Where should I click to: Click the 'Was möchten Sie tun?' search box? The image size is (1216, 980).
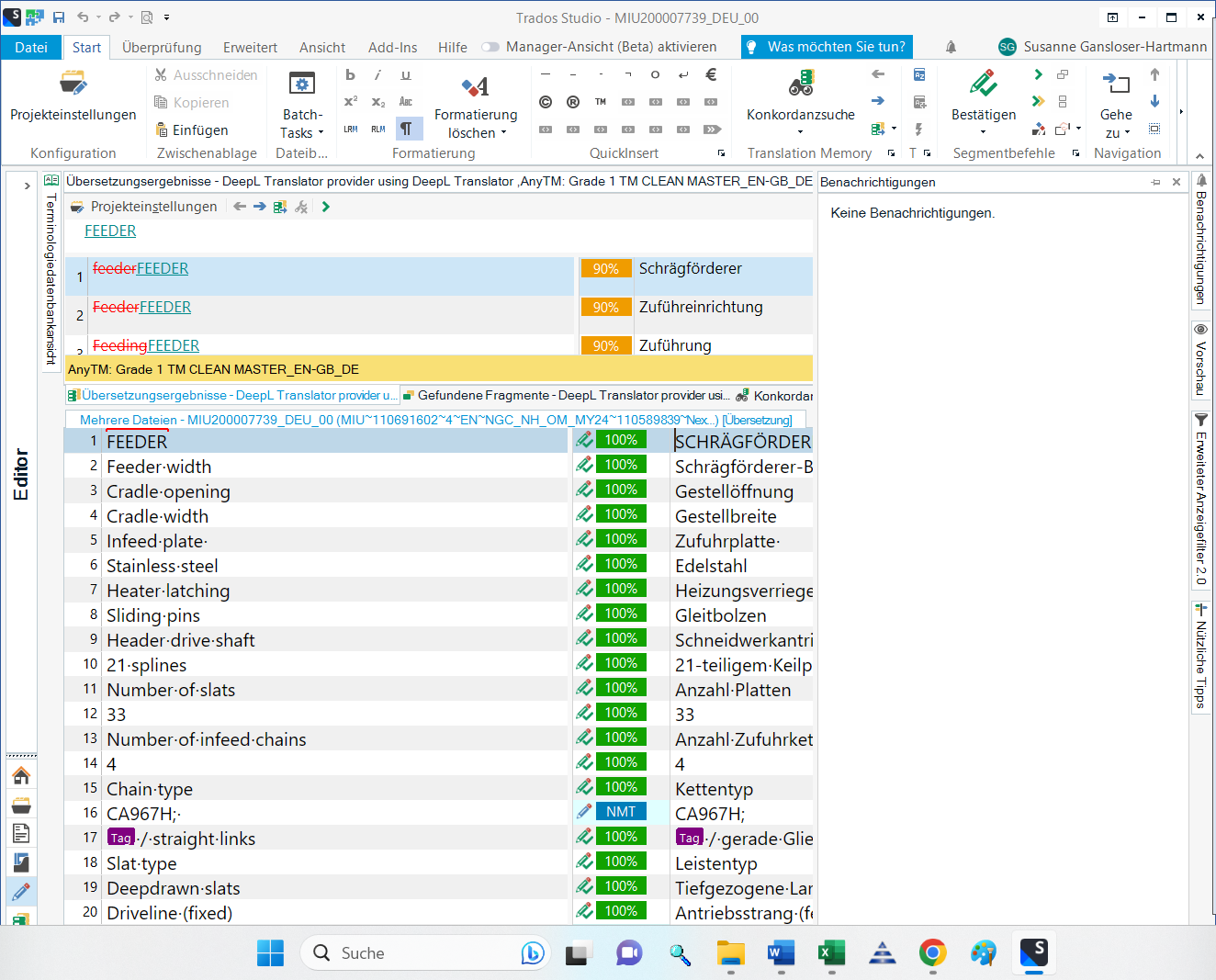click(827, 47)
